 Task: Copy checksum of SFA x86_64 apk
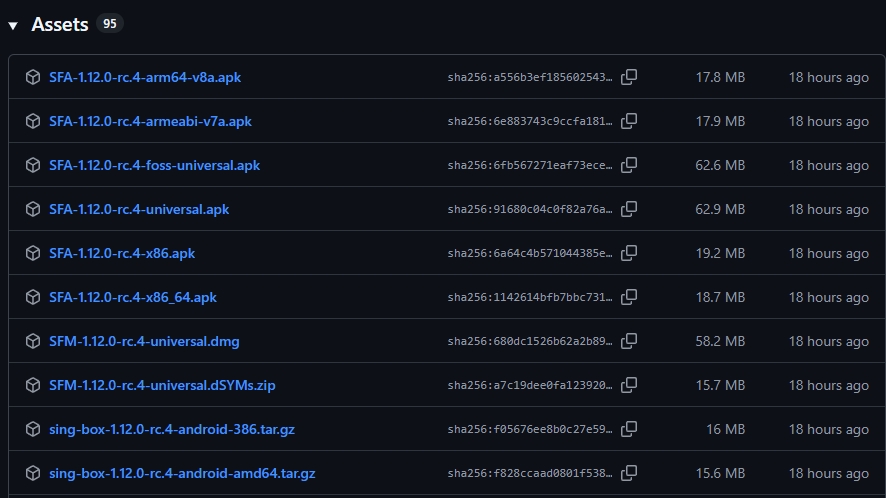click(x=629, y=297)
